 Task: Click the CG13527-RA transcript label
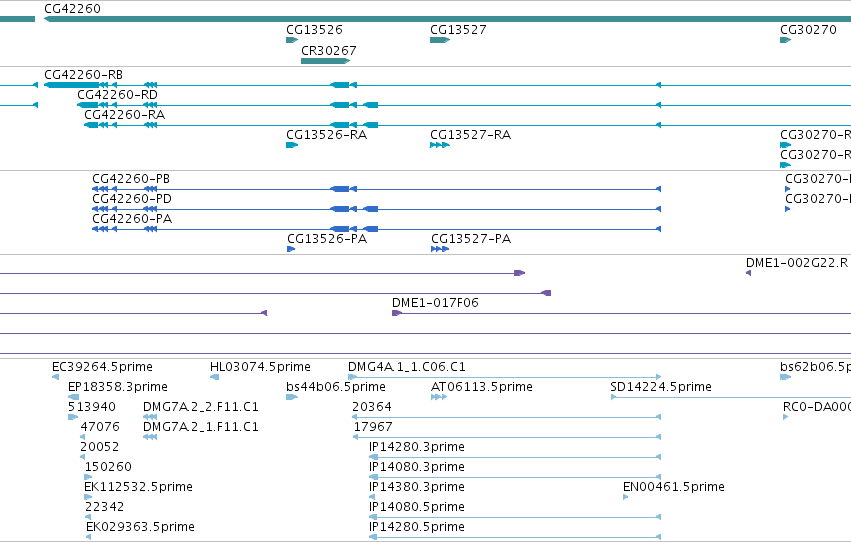click(x=470, y=135)
